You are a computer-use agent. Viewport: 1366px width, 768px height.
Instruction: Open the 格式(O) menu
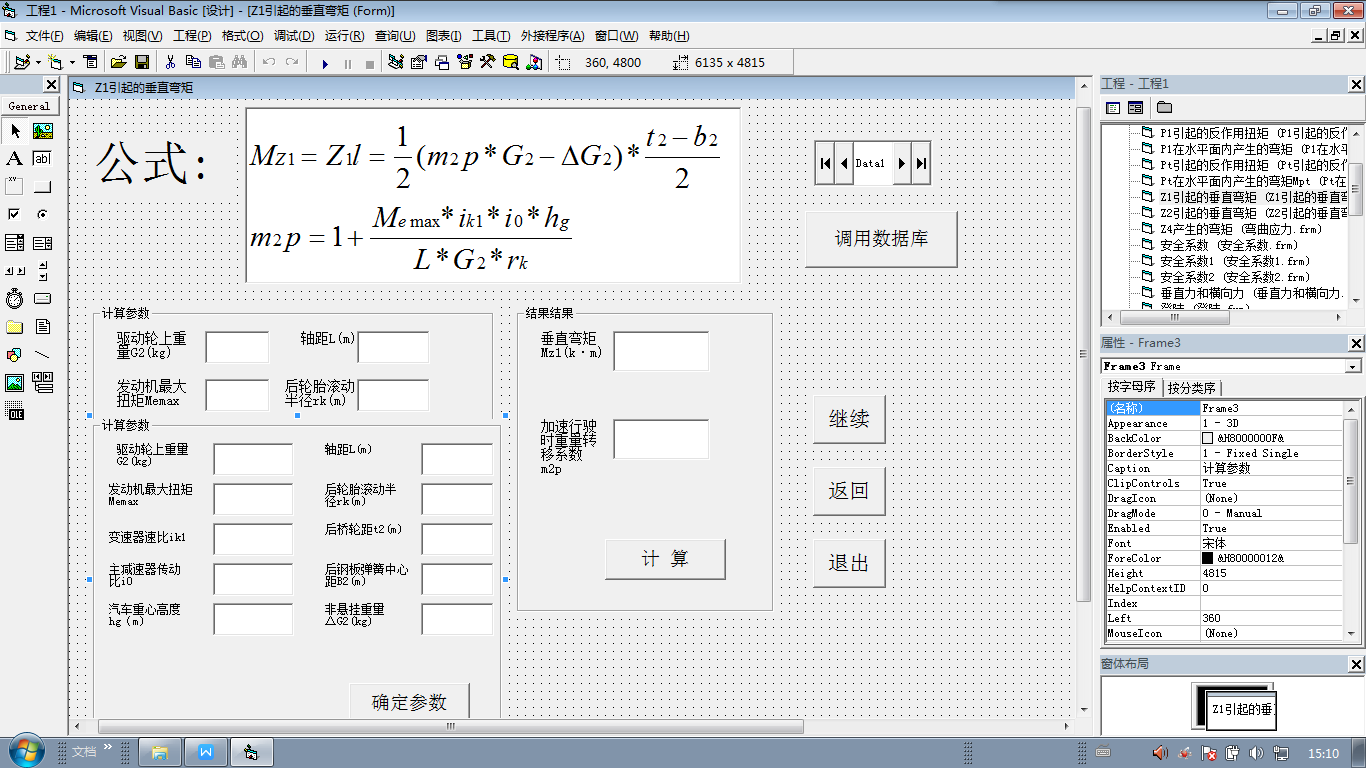(x=242, y=36)
